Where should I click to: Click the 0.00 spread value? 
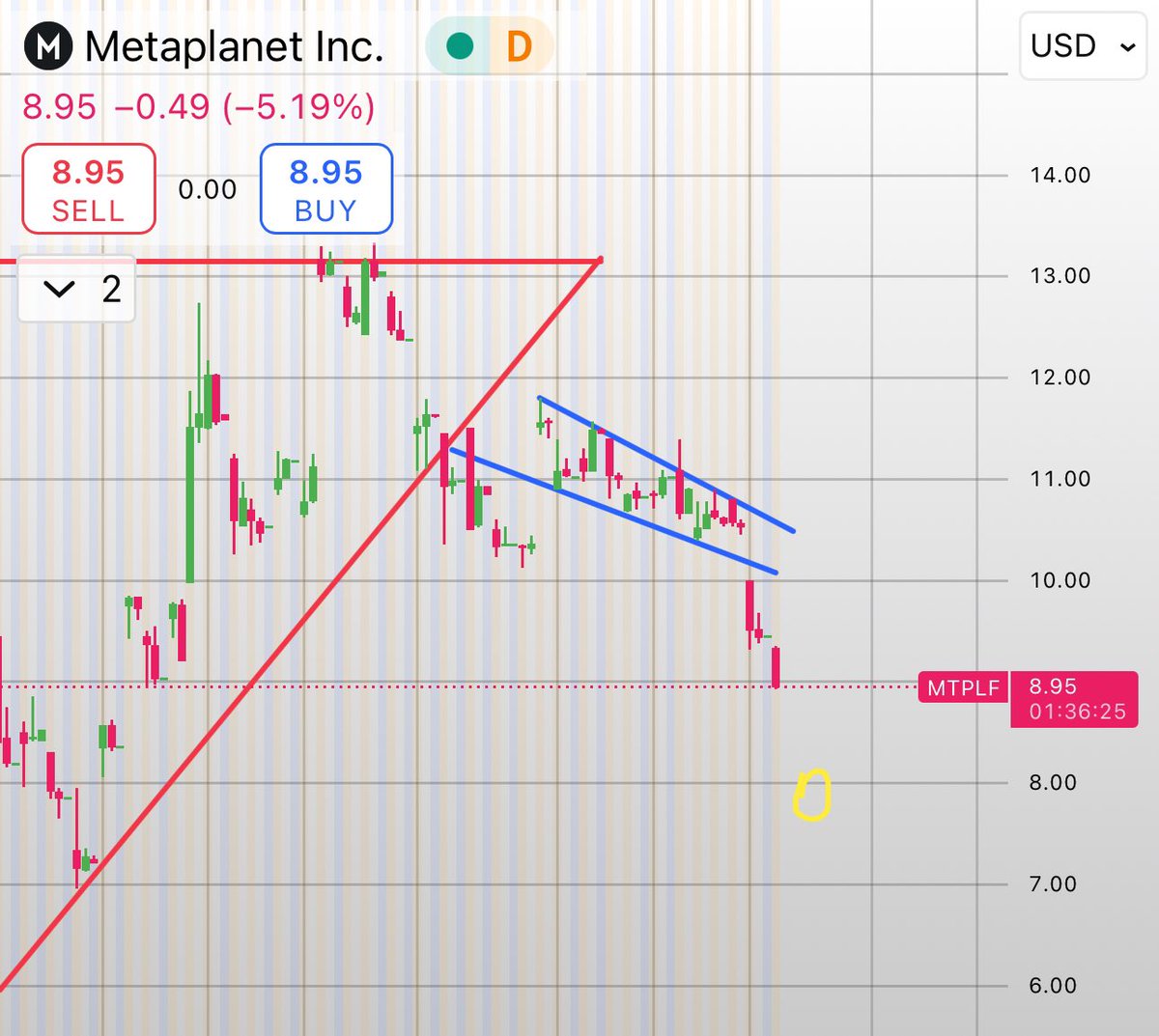(x=207, y=189)
